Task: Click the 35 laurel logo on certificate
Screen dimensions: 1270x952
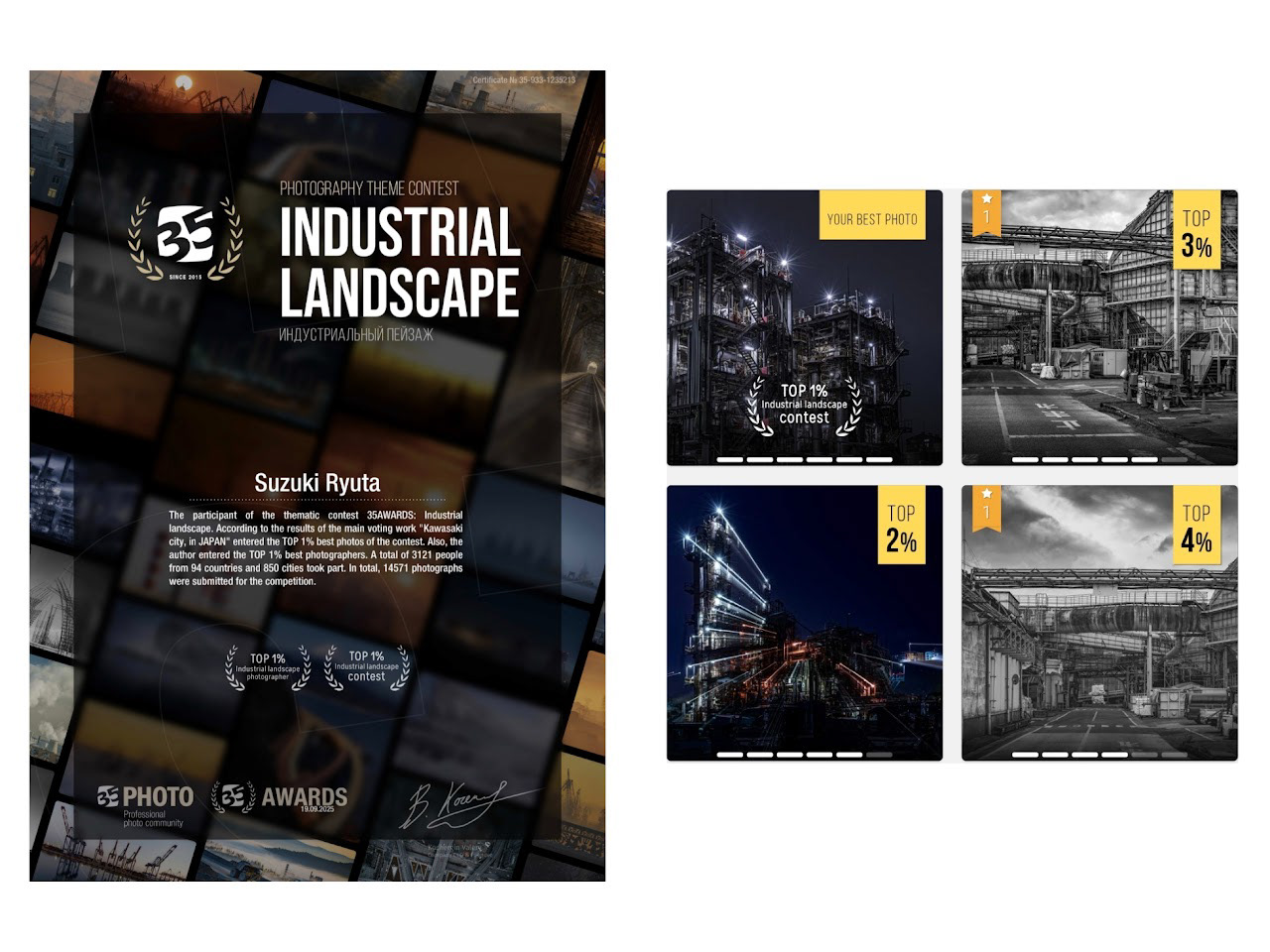Action: pyautogui.click(x=186, y=239)
